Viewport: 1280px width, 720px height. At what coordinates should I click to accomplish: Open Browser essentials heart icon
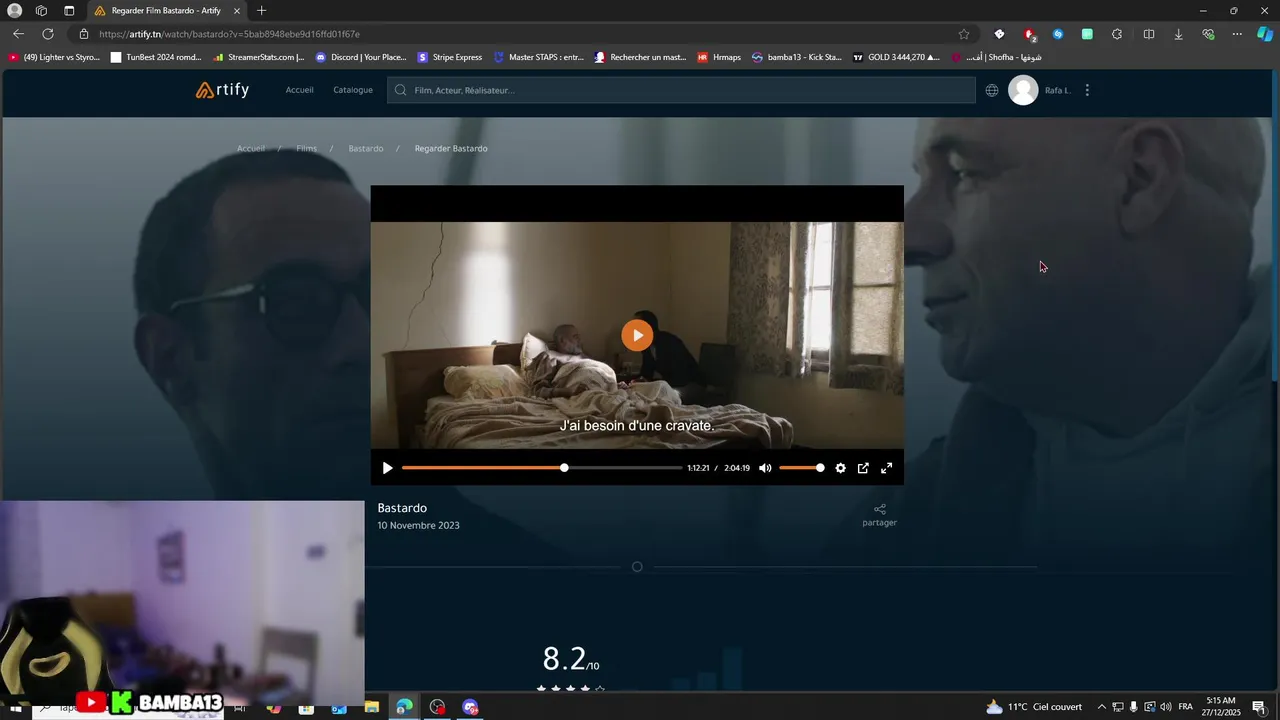(1208, 34)
